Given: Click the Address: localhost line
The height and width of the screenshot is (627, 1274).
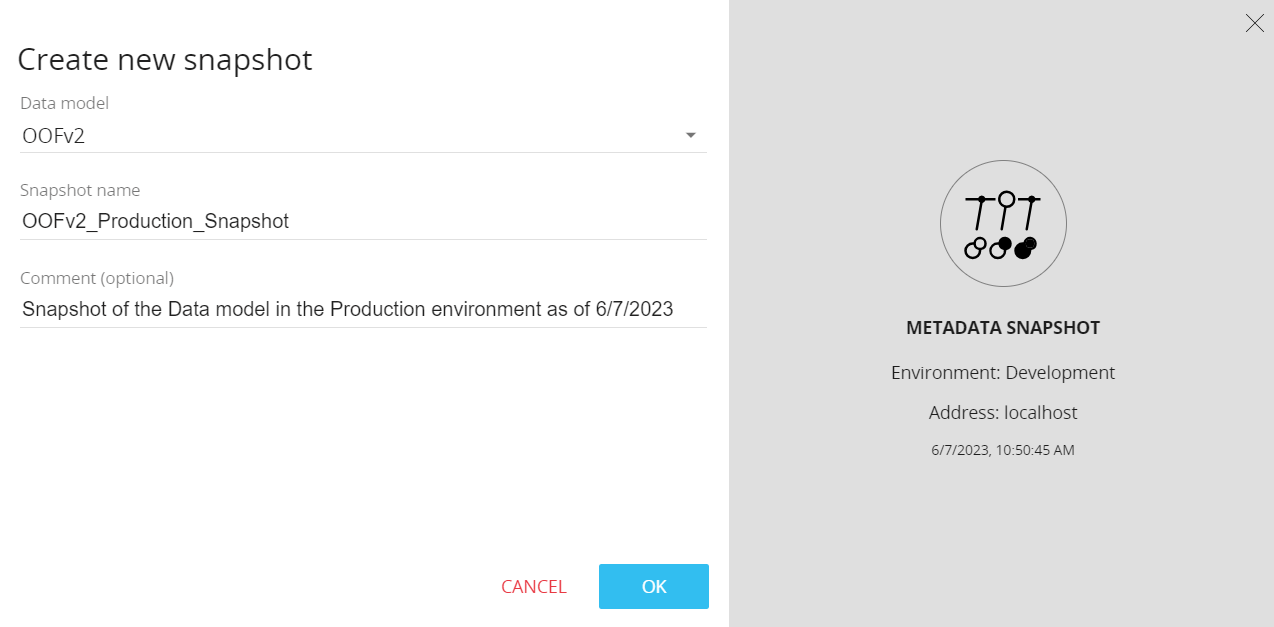Looking at the screenshot, I should 1002,413.
